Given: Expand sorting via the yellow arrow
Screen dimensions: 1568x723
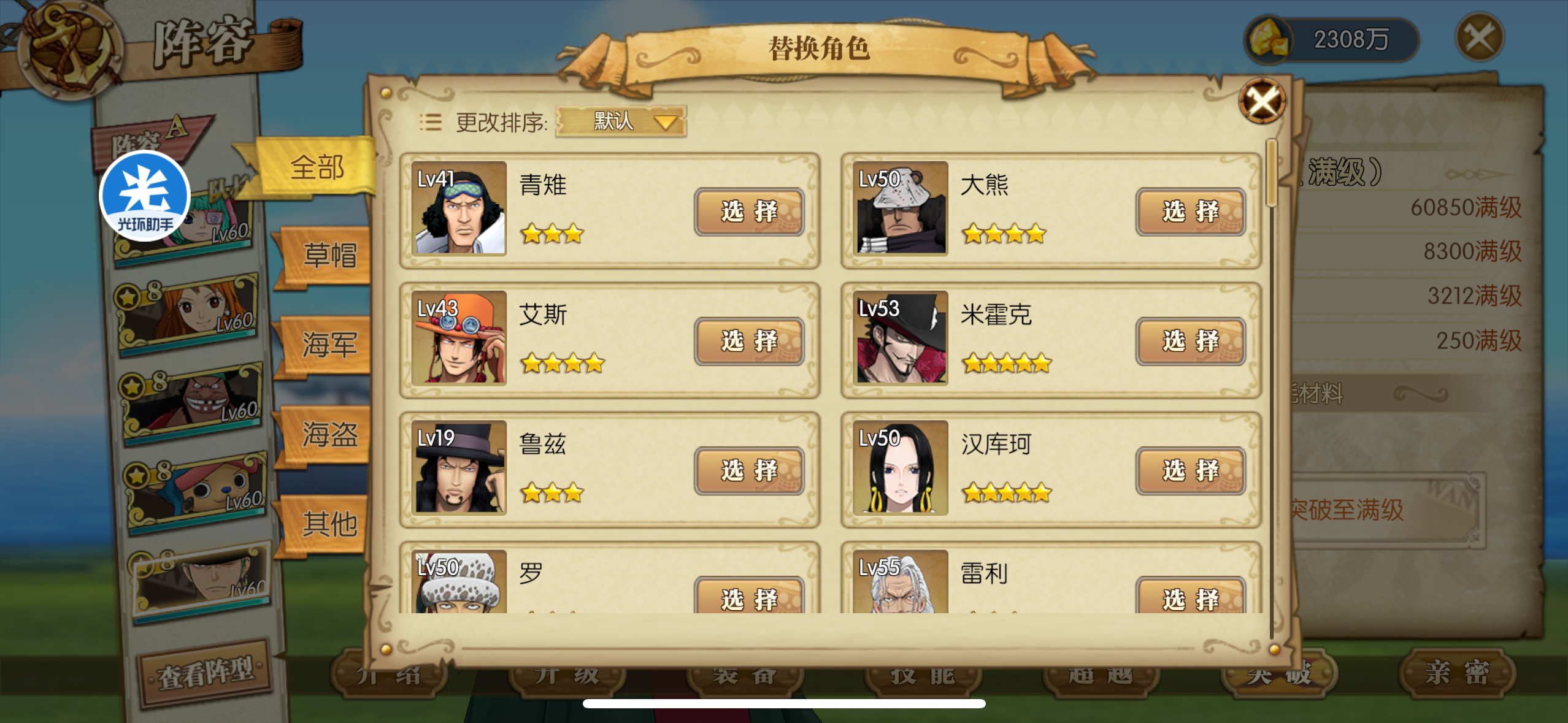Looking at the screenshot, I should click(666, 122).
